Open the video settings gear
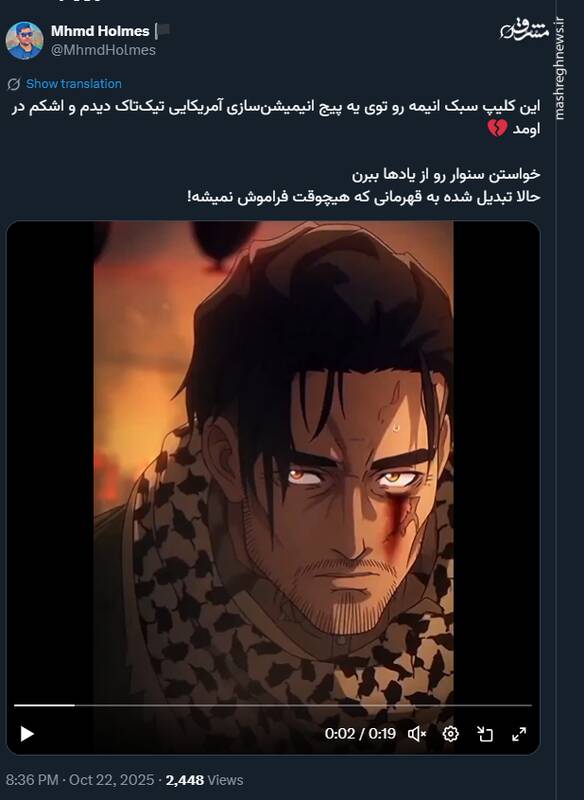The image size is (584, 800). point(450,734)
